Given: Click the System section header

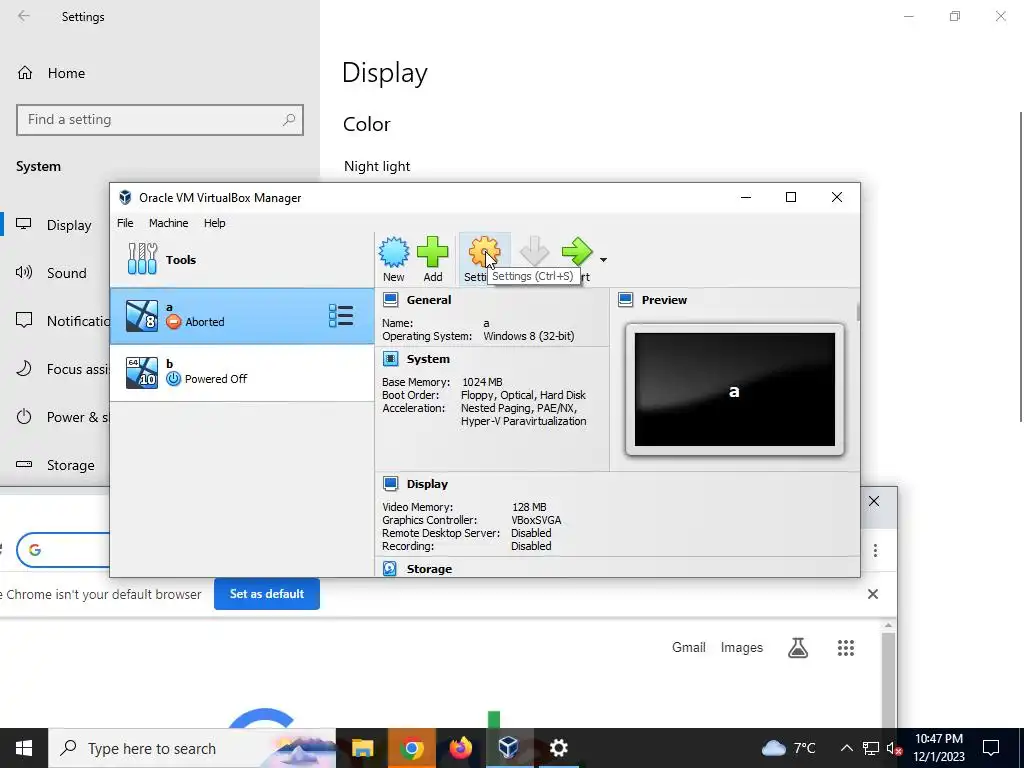Looking at the screenshot, I should (x=428, y=359).
